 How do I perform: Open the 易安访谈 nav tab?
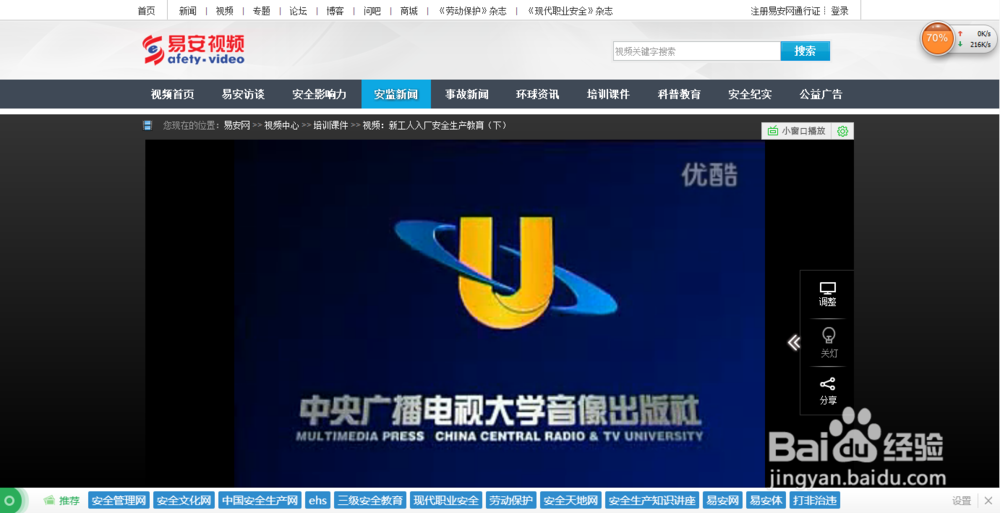tap(243, 94)
